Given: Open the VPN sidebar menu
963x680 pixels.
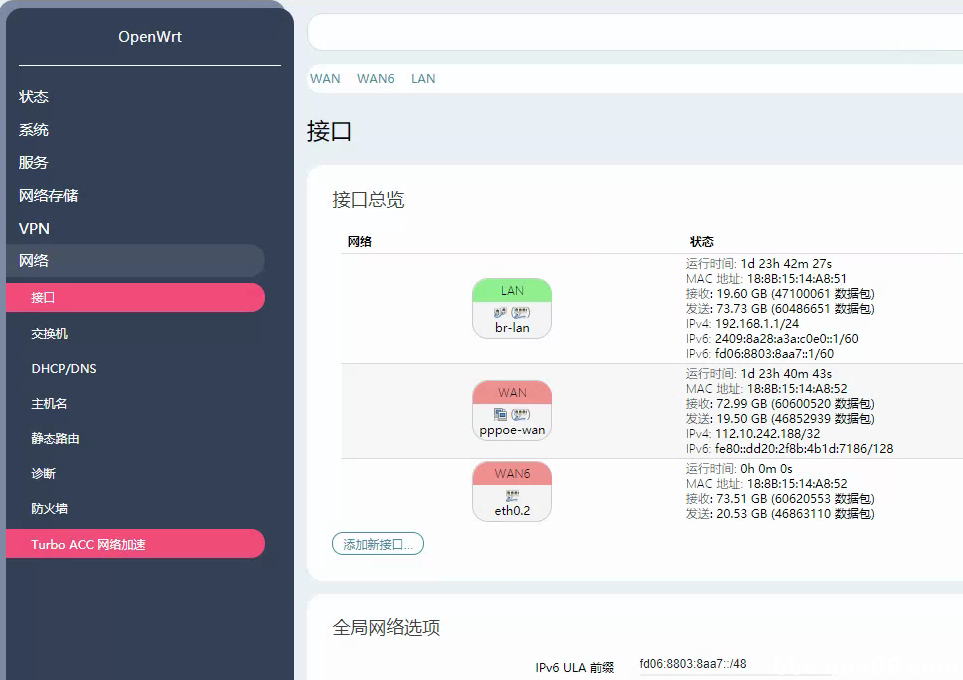Looking at the screenshot, I should point(34,229).
